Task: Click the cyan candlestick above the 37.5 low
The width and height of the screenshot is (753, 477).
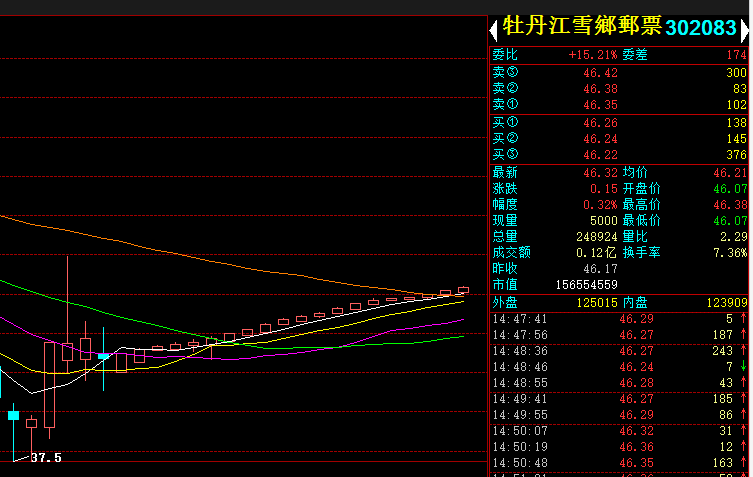Action: coord(13,431)
